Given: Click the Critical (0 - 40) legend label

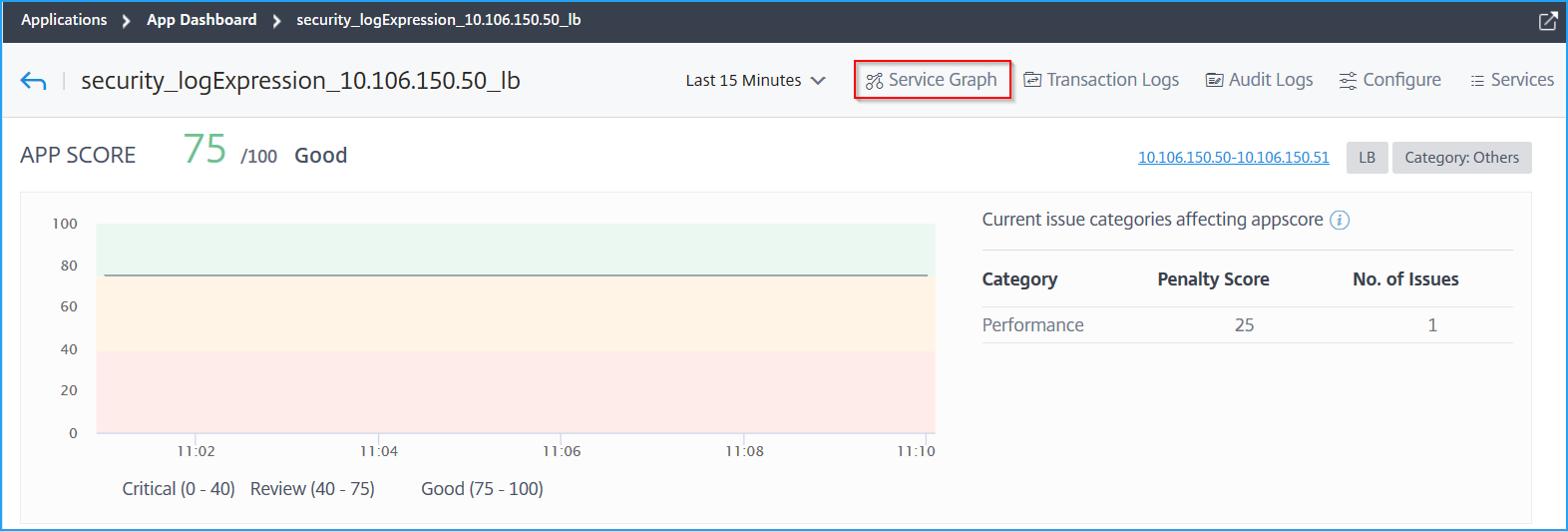Looking at the screenshot, I should point(179,489).
